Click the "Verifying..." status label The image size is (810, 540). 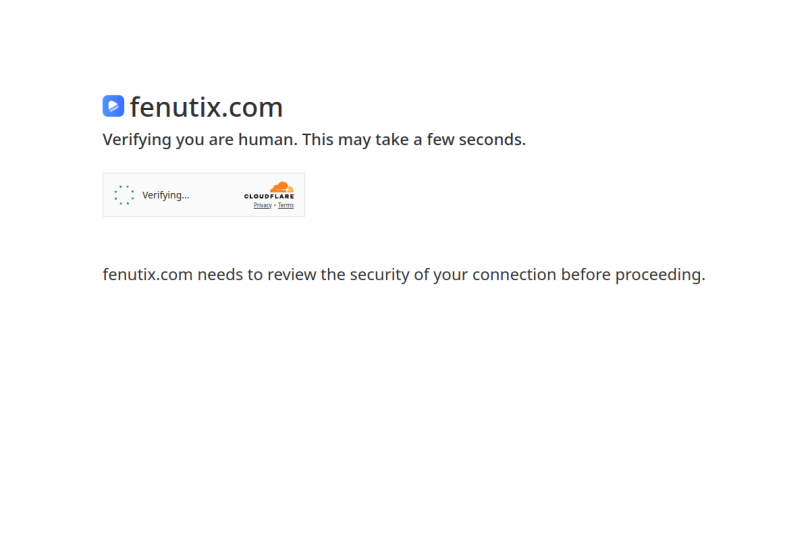(166, 195)
